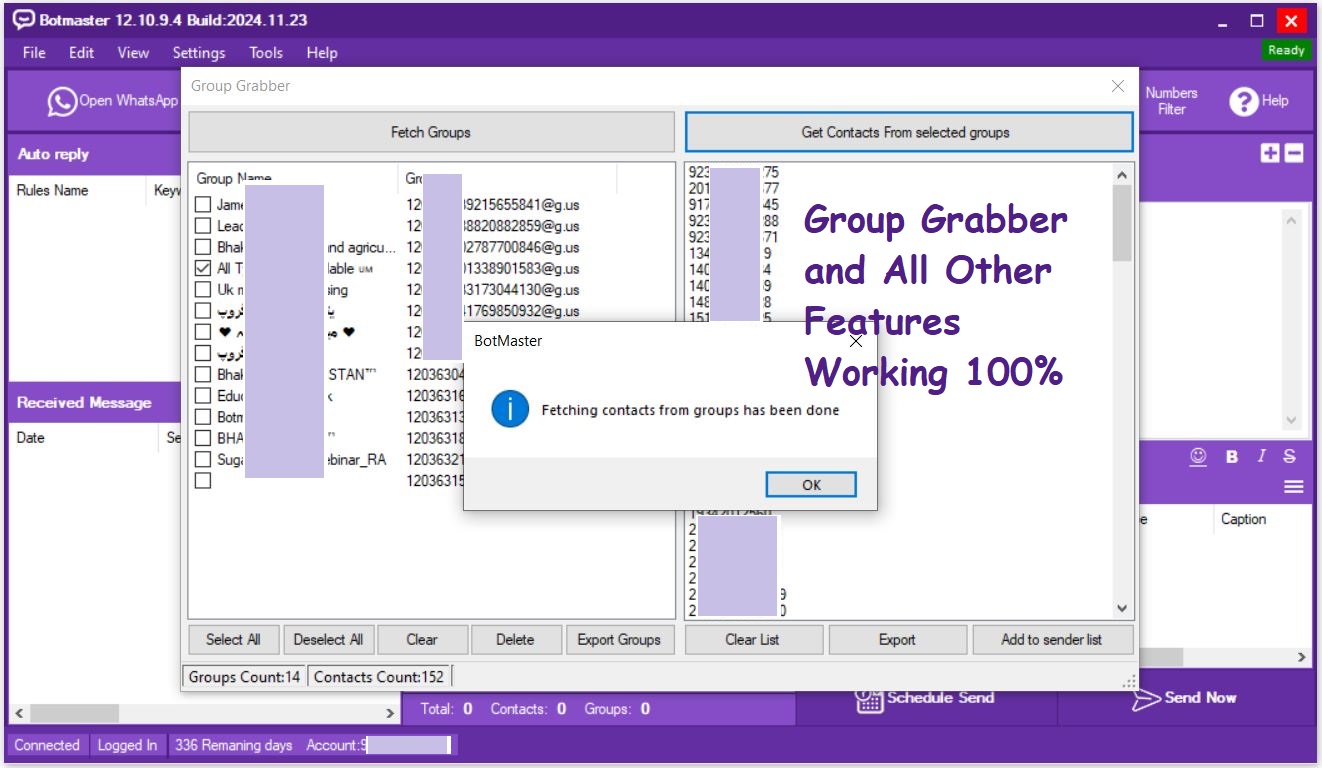Image resolution: width=1322 pixels, height=768 pixels.
Task: Click the Export Groups button
Action: click(x=619, y=640)
